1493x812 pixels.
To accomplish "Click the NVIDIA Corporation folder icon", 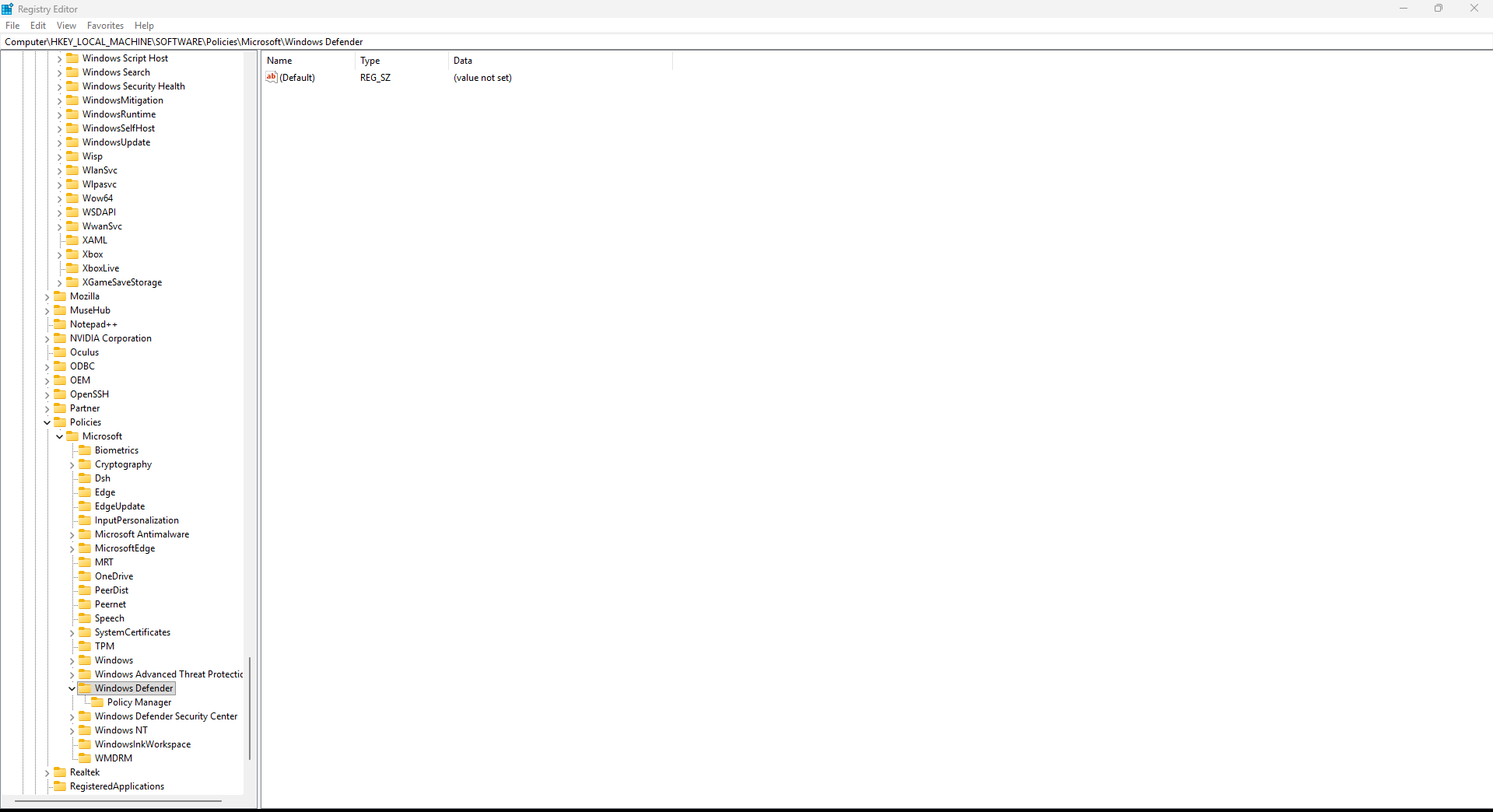I will [x=61, y=338].
